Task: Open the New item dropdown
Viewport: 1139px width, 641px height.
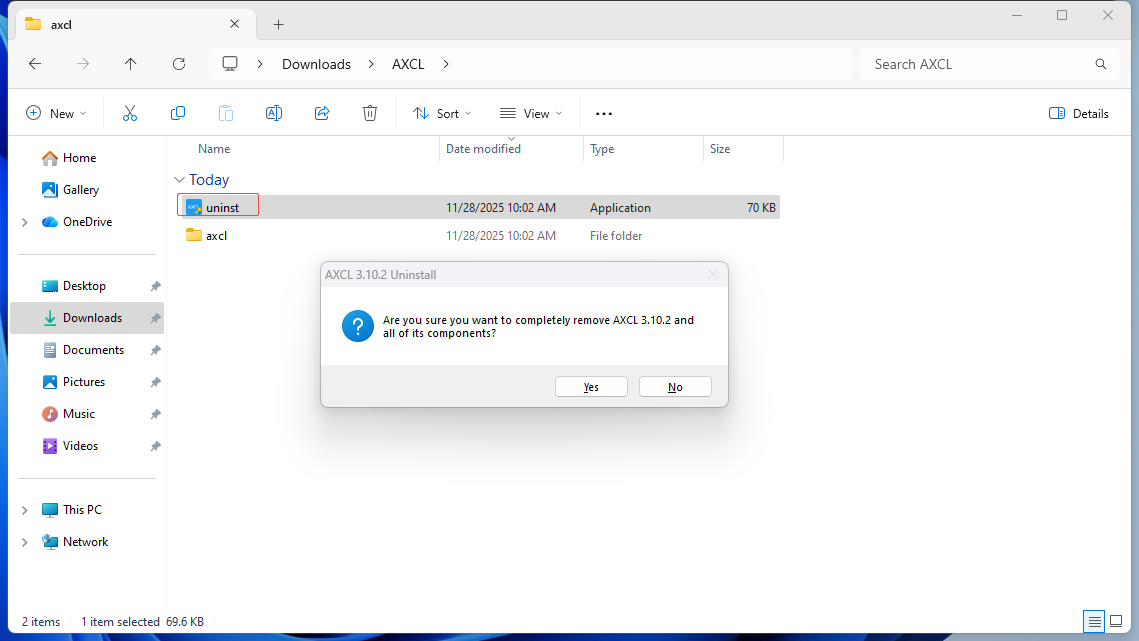Action: [x=57, y=113]
